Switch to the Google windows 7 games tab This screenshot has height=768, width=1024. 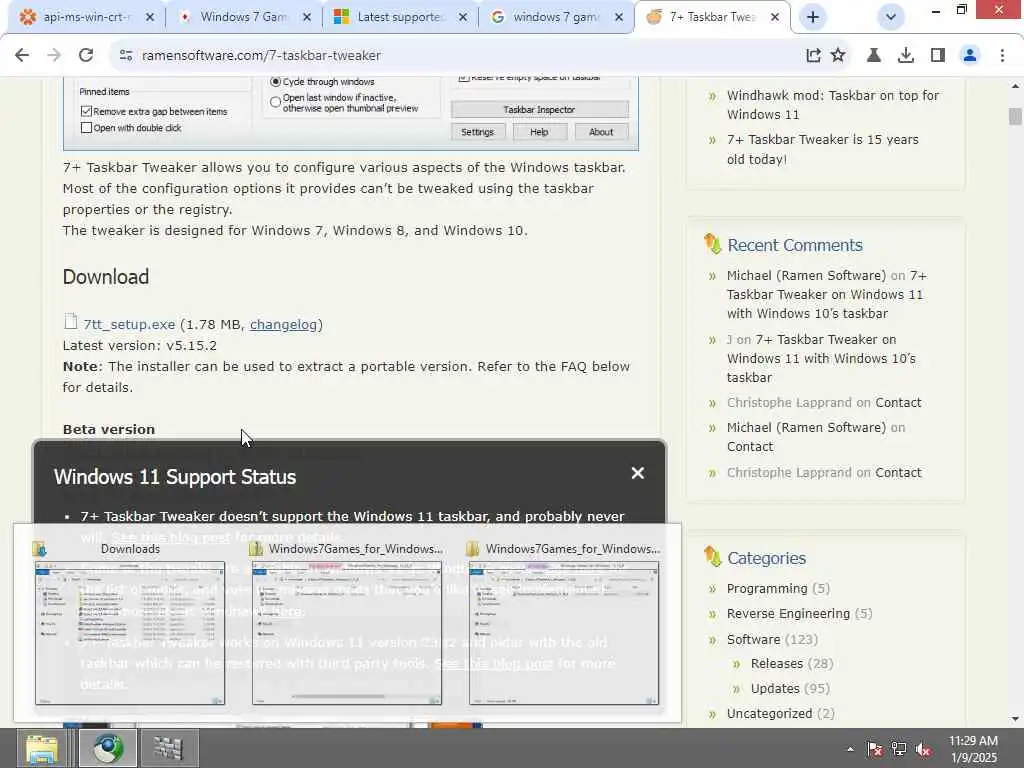tap(556, 17)
